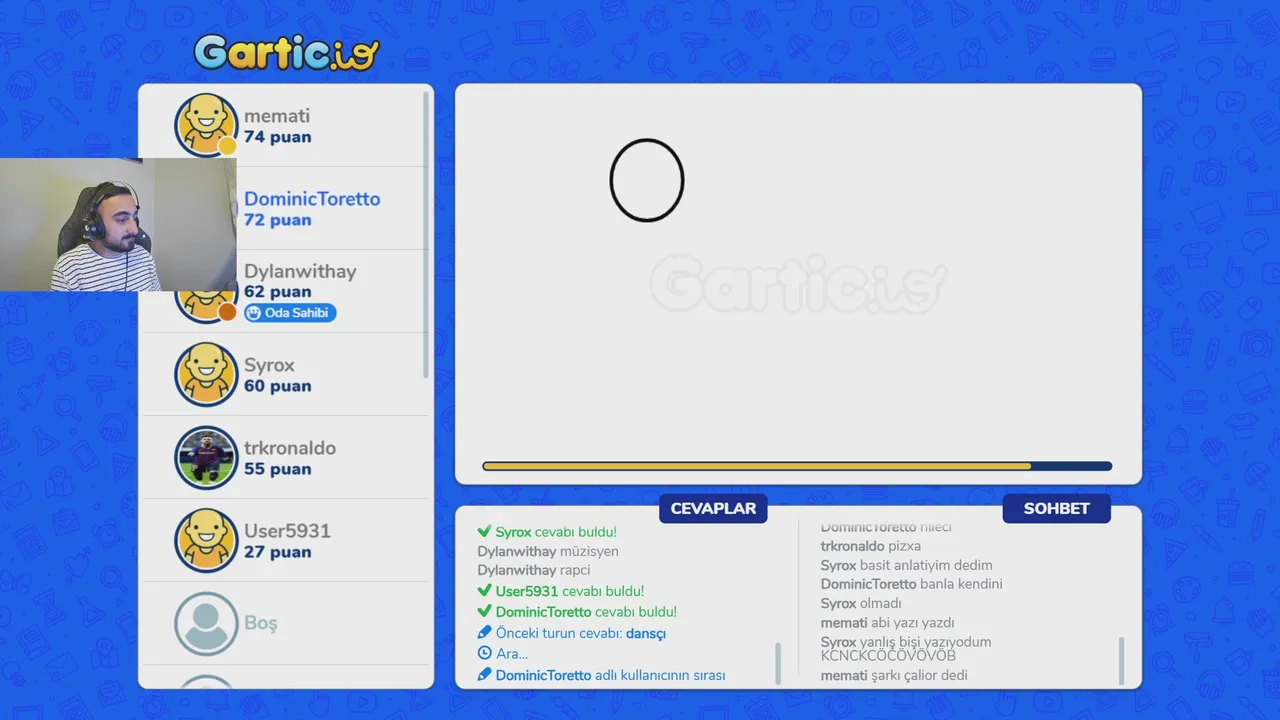Click Syrox basit anlatiyim dedim message
The image size is (1280, 720).
(907, 565)
